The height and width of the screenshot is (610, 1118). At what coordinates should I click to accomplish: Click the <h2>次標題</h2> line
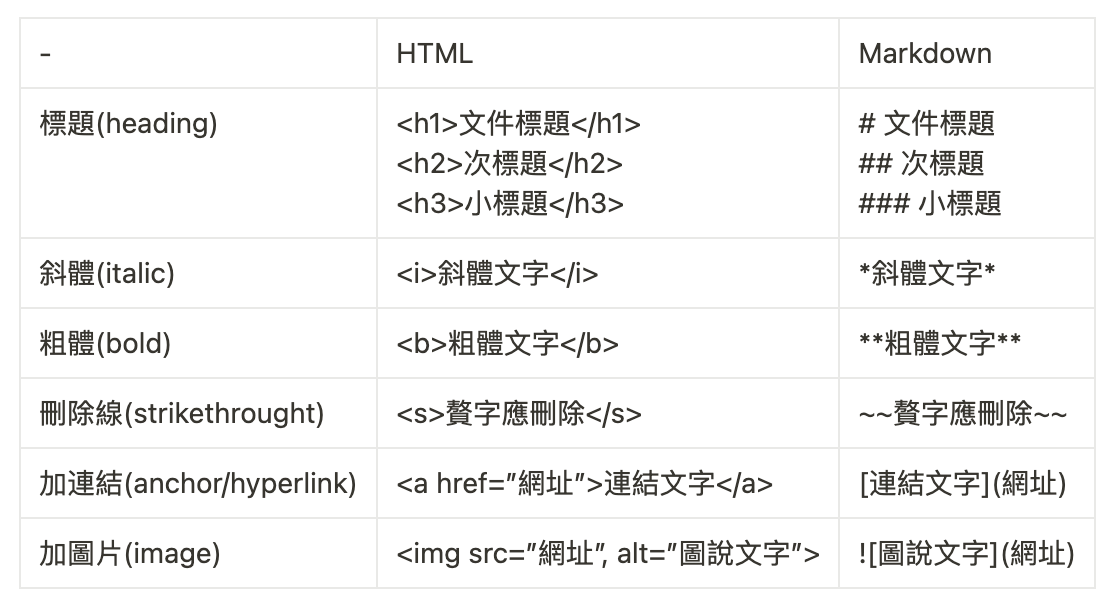click(x=509, y=164)
